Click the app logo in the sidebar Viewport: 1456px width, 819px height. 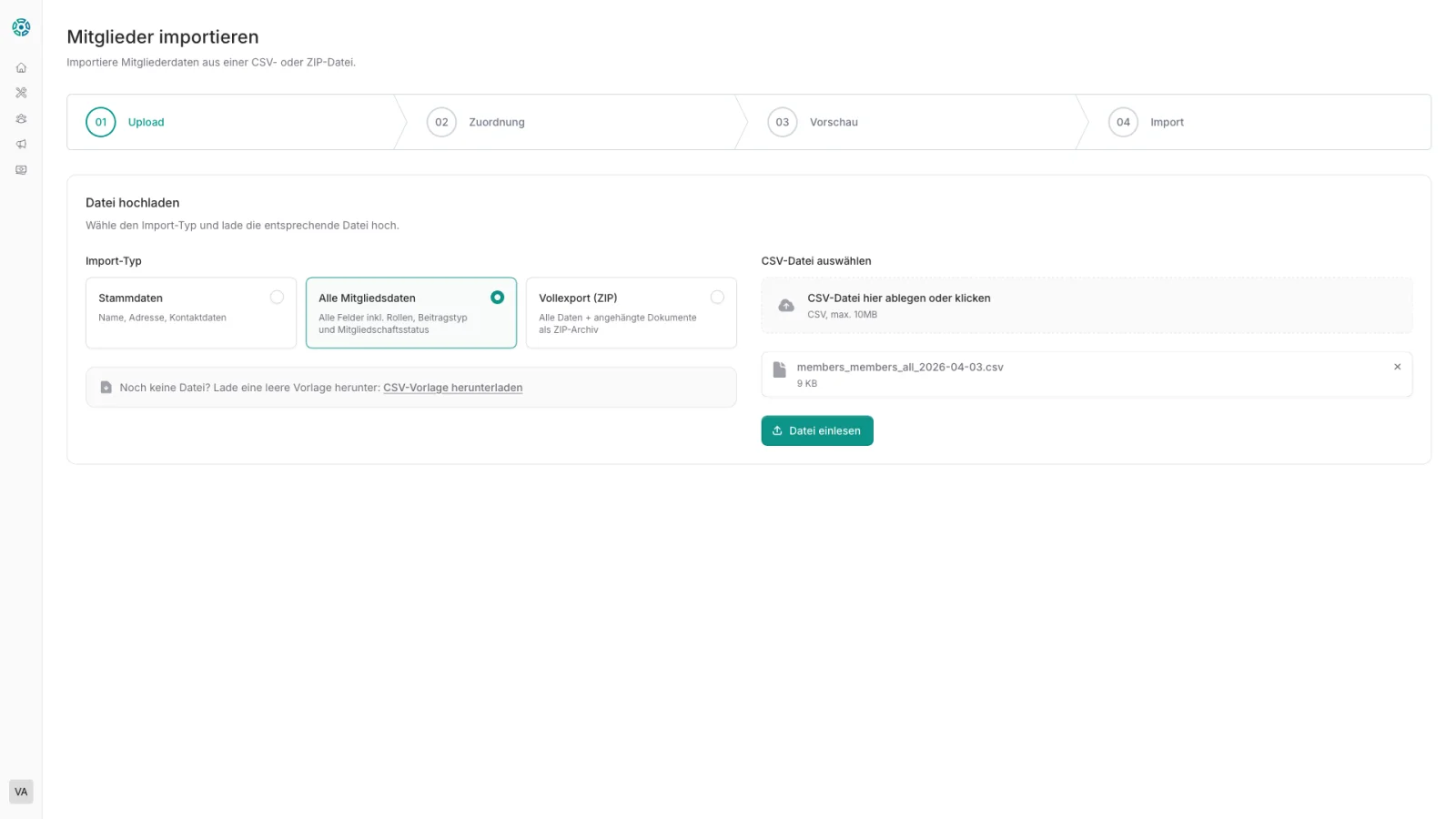click(x=21, y=27)
